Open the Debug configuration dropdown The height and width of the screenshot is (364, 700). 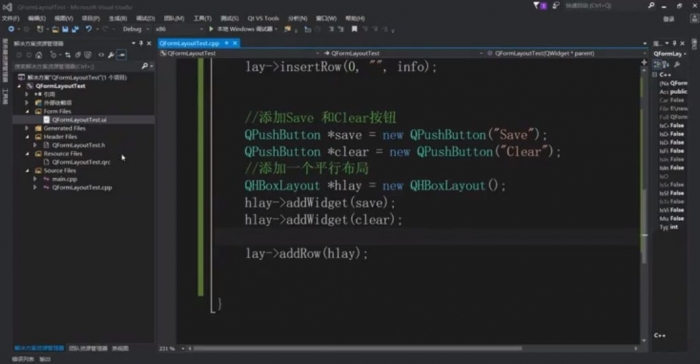136,29
